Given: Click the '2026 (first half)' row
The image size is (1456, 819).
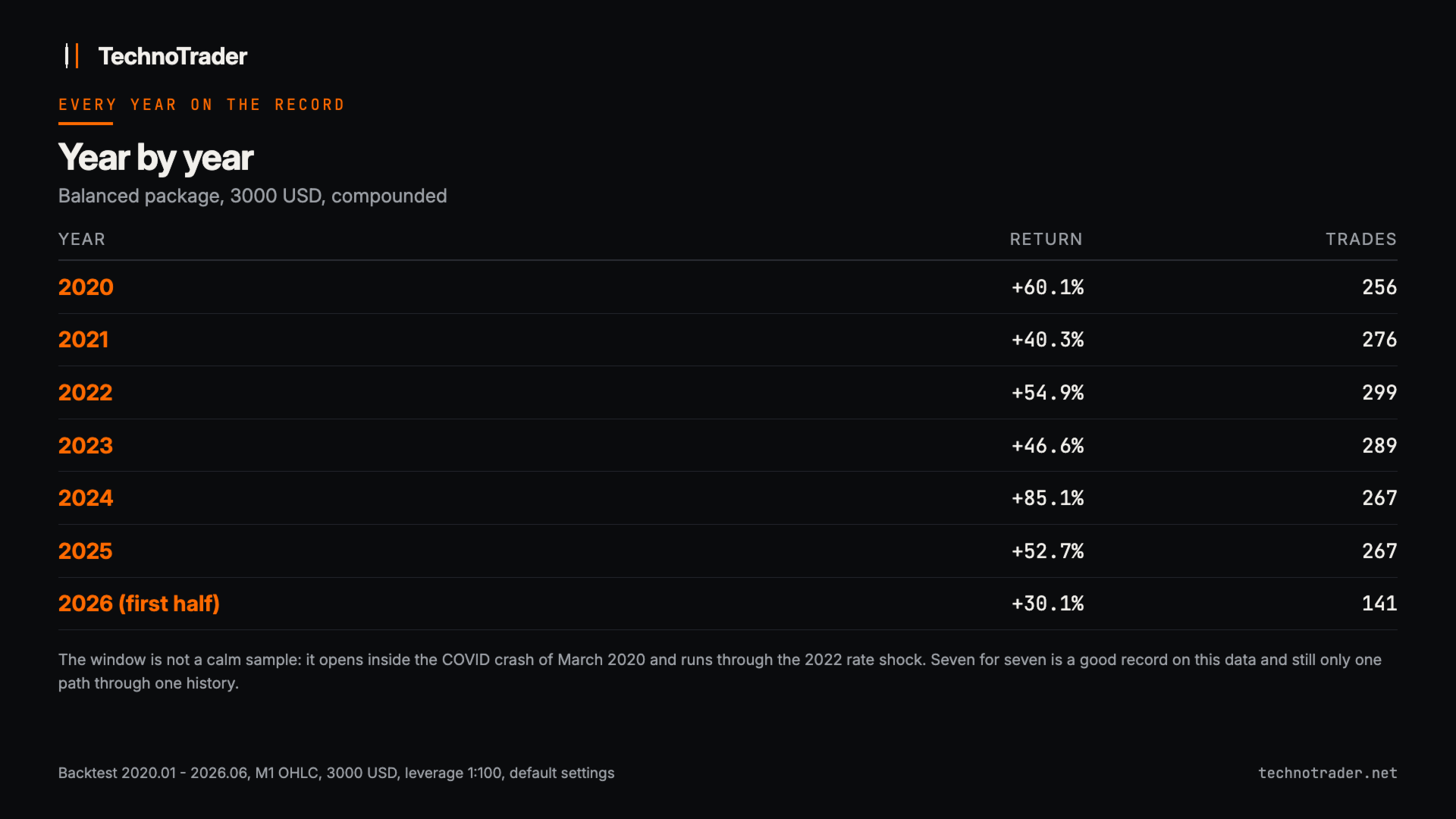Looking at the screenshot, I should pos(728,604).
